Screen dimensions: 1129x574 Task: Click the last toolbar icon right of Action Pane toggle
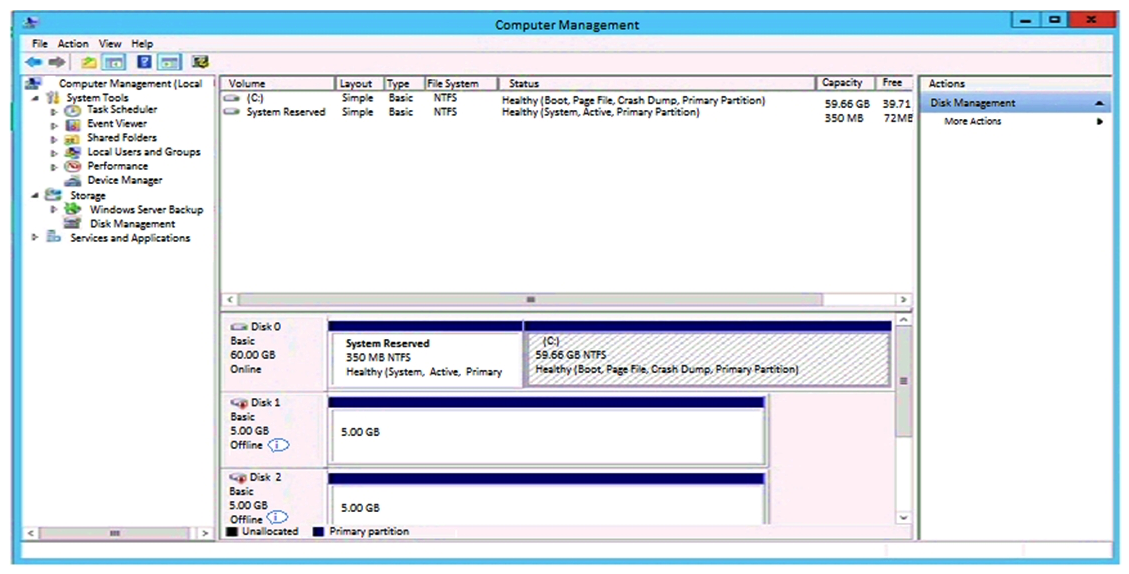[x=201, y=63]
